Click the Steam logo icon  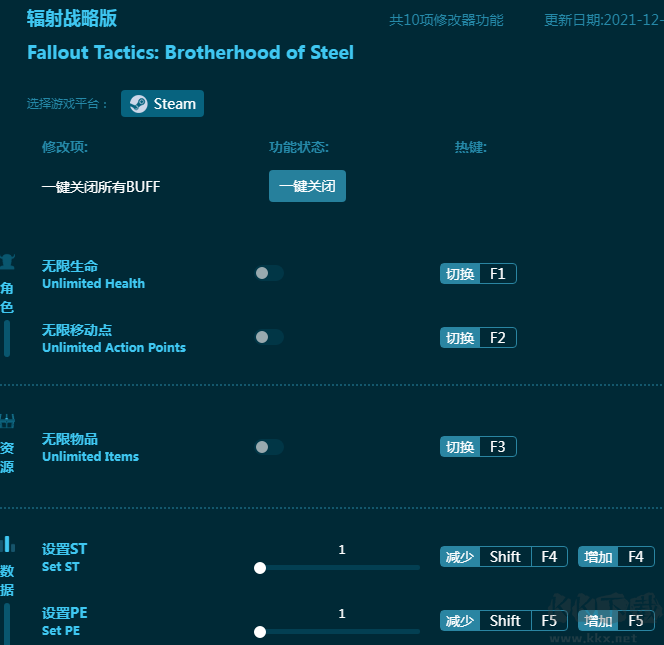click(x=138, y=104)
